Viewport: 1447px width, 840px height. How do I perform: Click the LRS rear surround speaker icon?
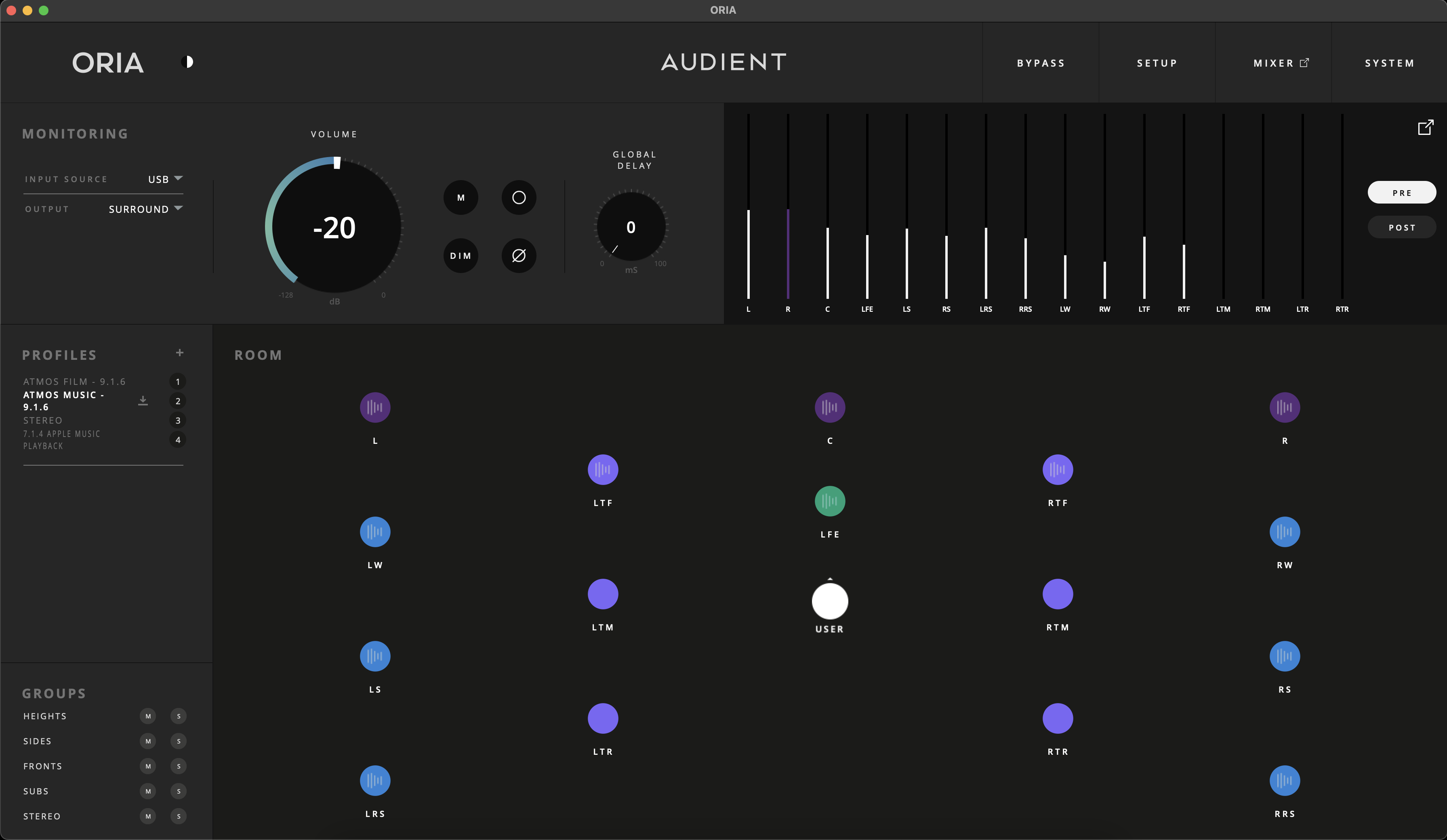pyautogui.click(x=375, y=781)
